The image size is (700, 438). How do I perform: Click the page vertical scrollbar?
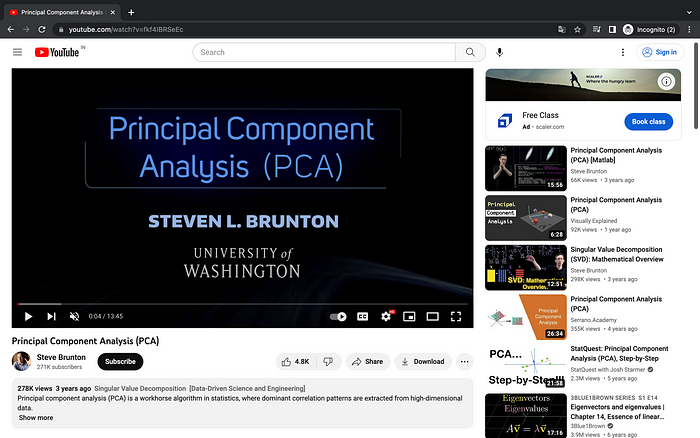pyautogui.click(x=696, y=85)
